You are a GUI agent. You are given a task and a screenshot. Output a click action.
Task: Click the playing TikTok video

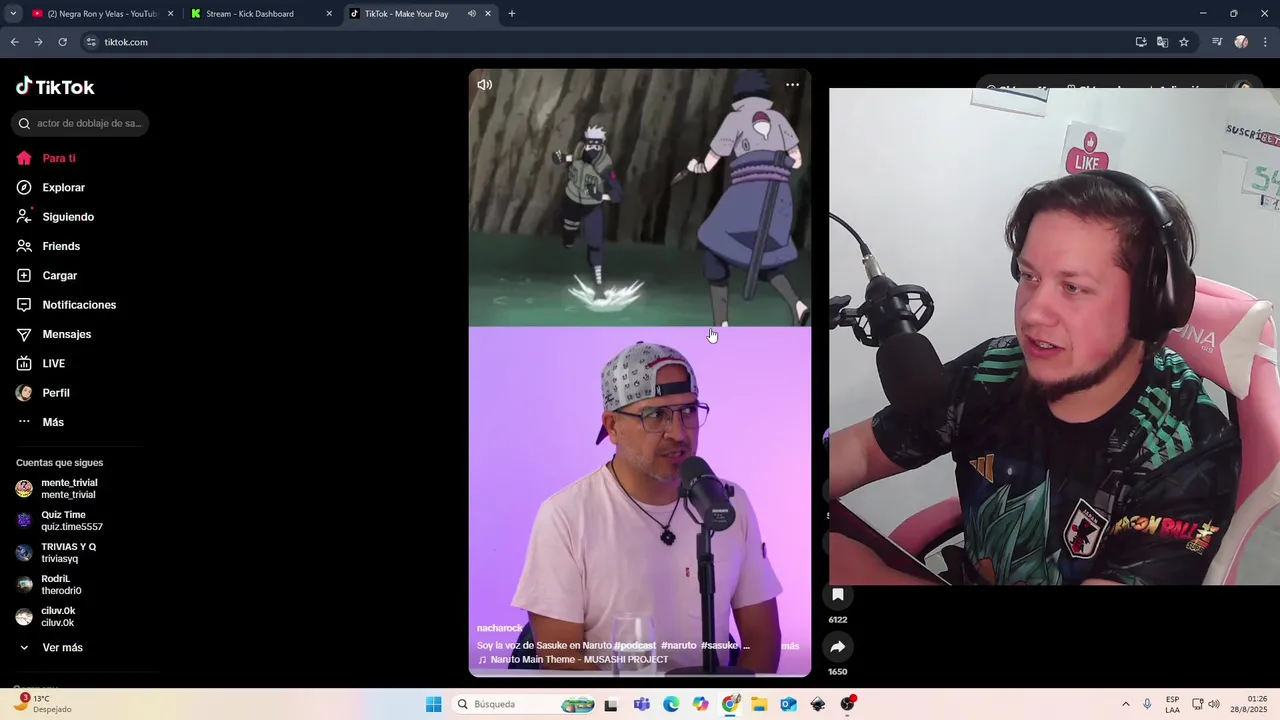(x=640, y=373)
